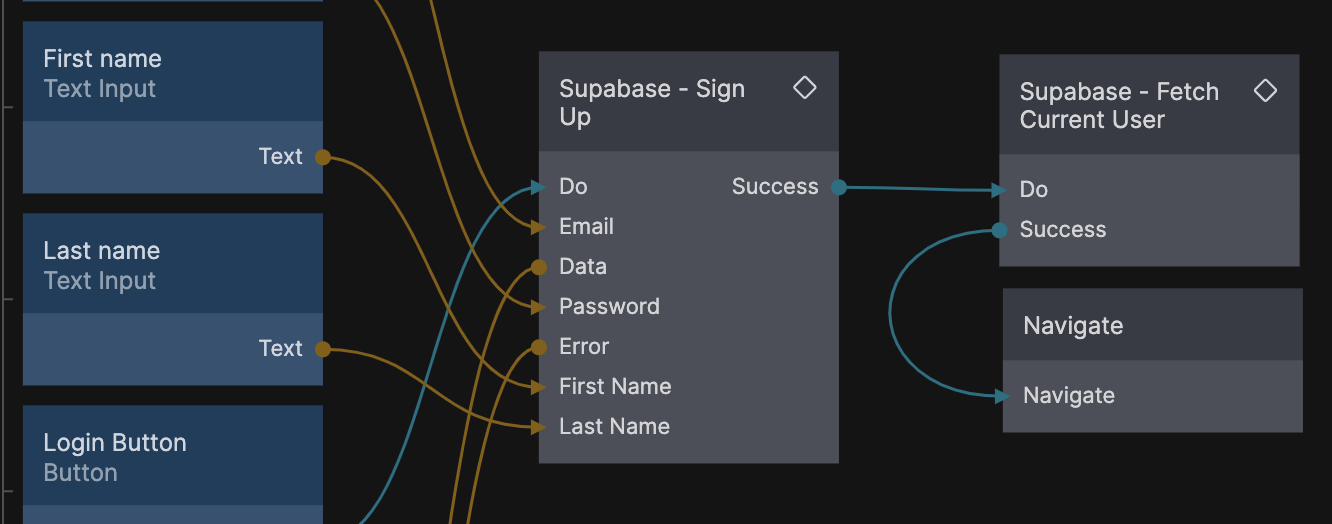This screenshot has width=1332, height=524.
Task: Select the Navigate node title
Action: (x=1073, y=326)
